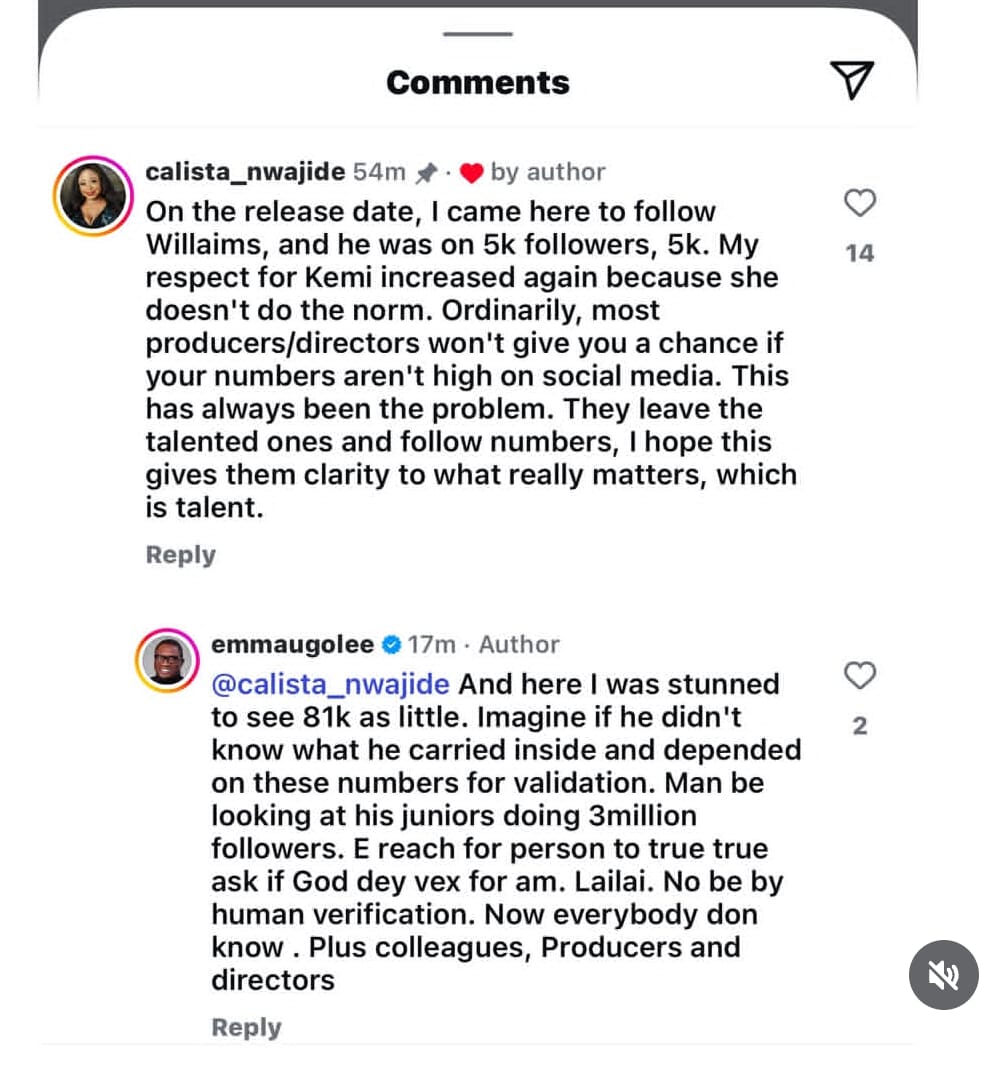995x1080 pixels.
Task: Click emmaugolee's blue verified badge
Action: 393,645
